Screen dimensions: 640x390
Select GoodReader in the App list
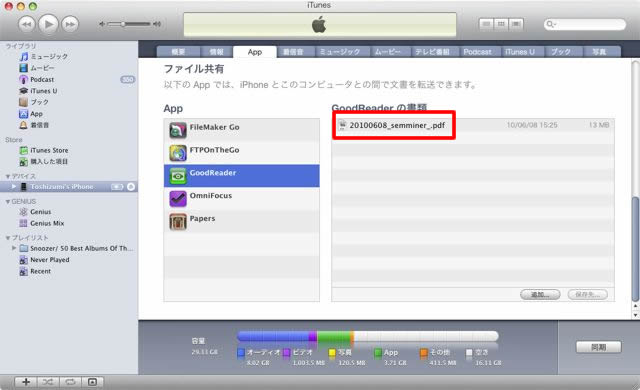pos(242,176)
